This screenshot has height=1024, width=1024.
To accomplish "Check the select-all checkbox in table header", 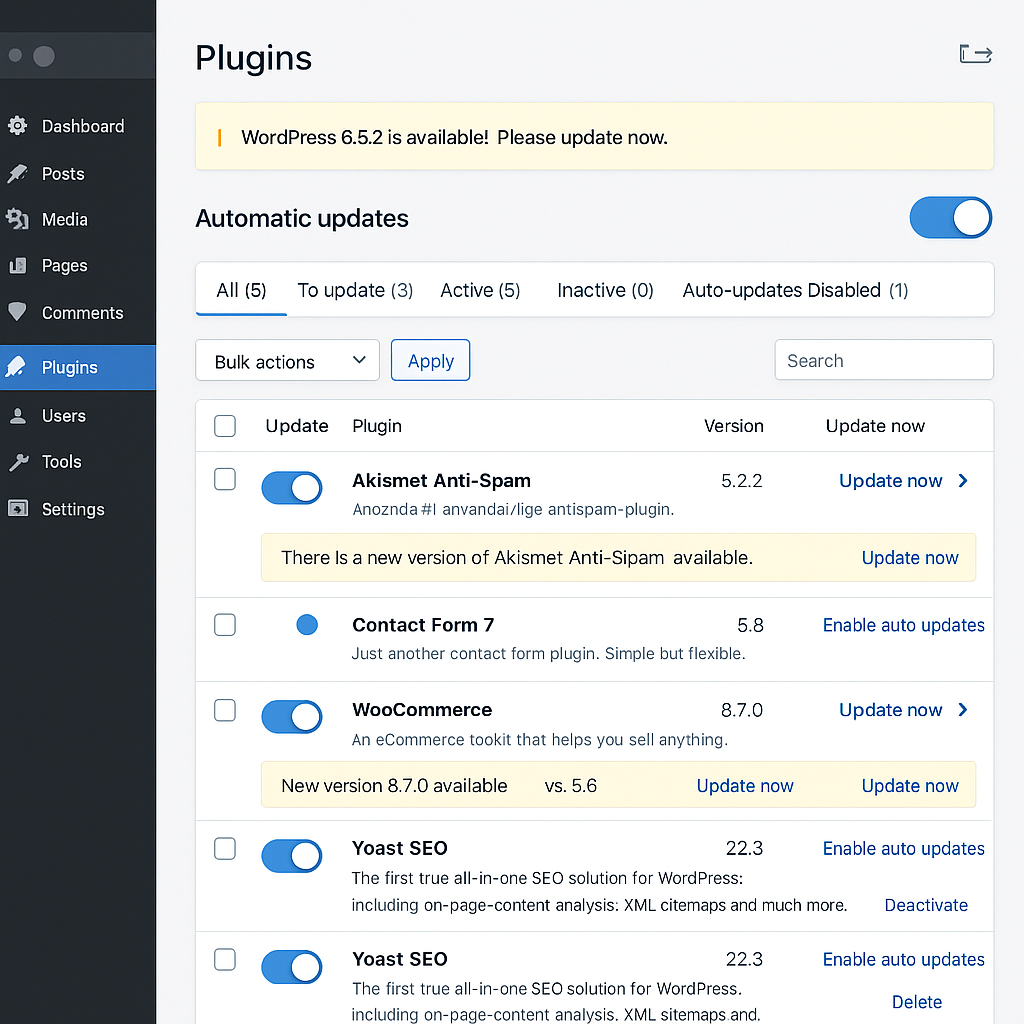I will click(x=225, y=426).
